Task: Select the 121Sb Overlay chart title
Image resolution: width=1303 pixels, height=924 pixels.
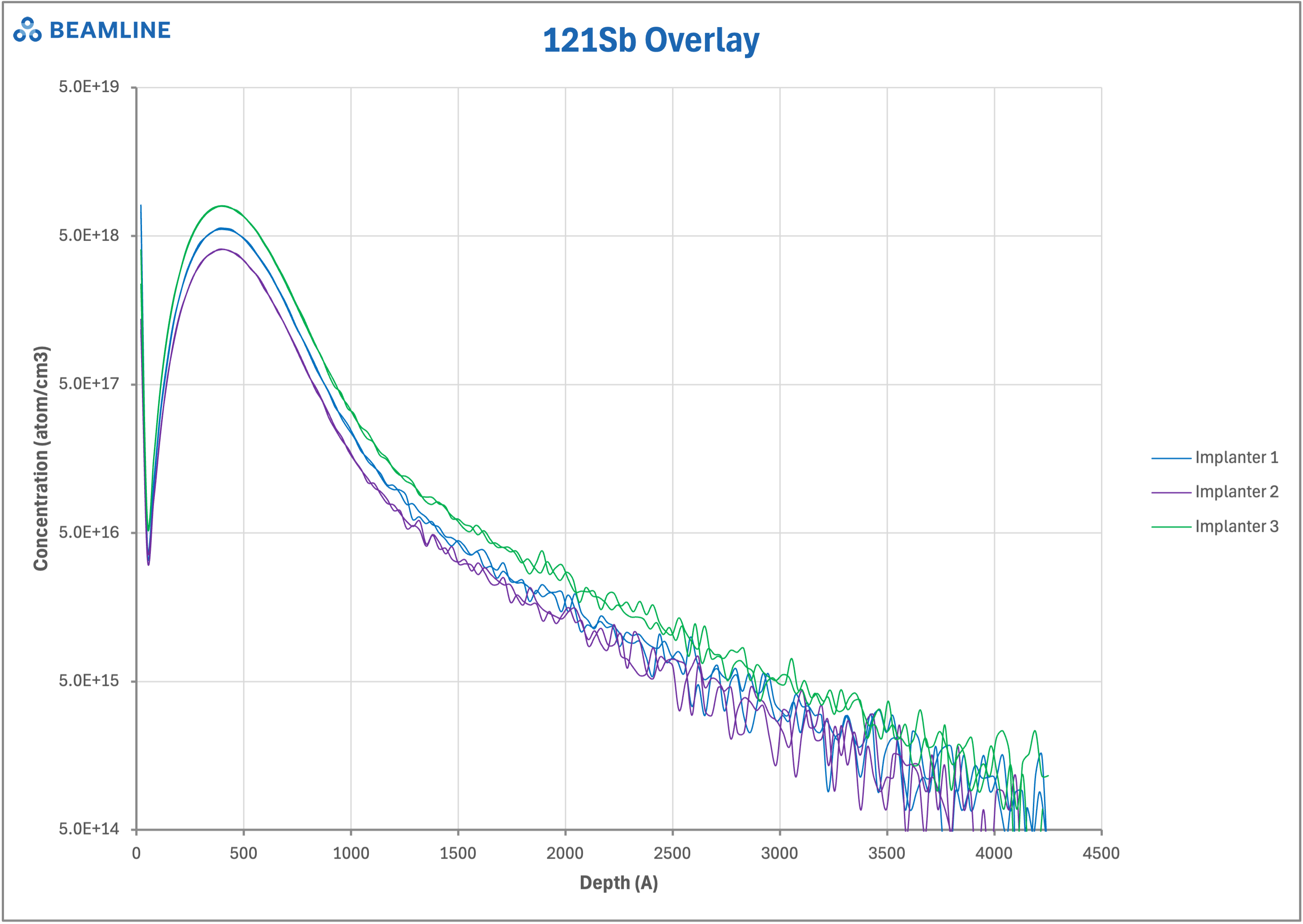Action: pyautogui.click(x=652, y=40)
